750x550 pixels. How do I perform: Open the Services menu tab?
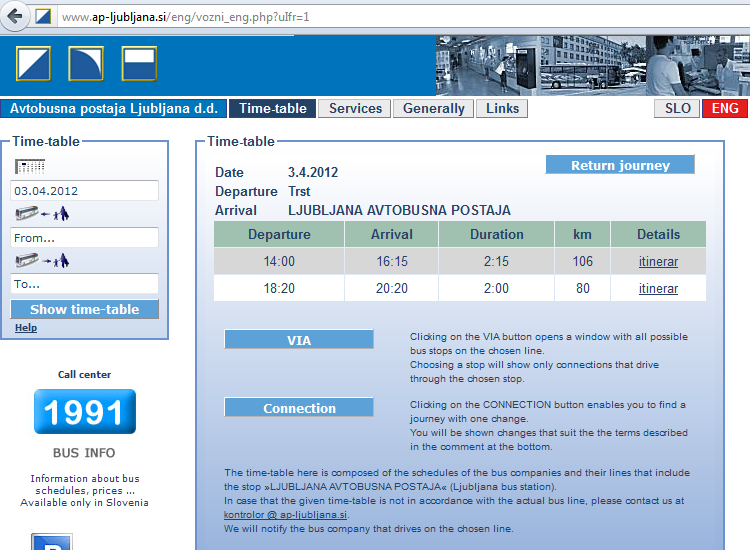(x=355, y=109)
